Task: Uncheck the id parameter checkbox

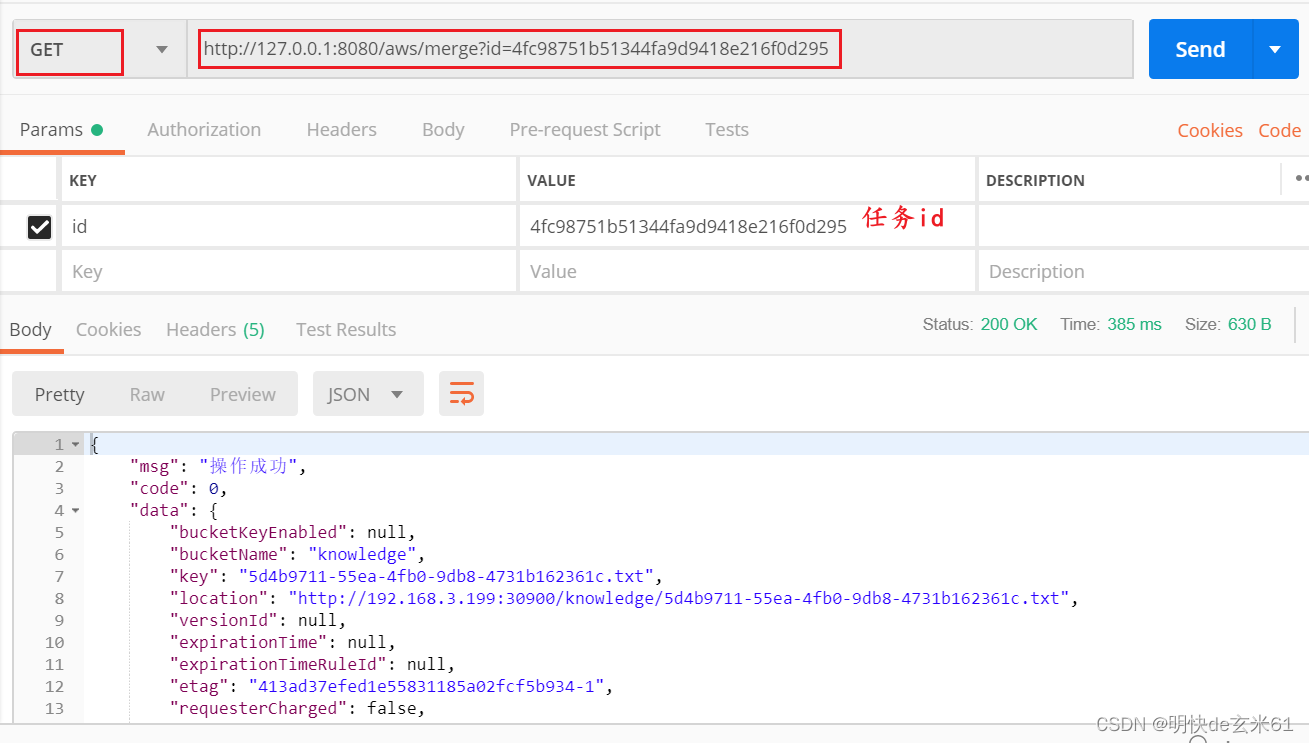Action: tap(39, 227)
